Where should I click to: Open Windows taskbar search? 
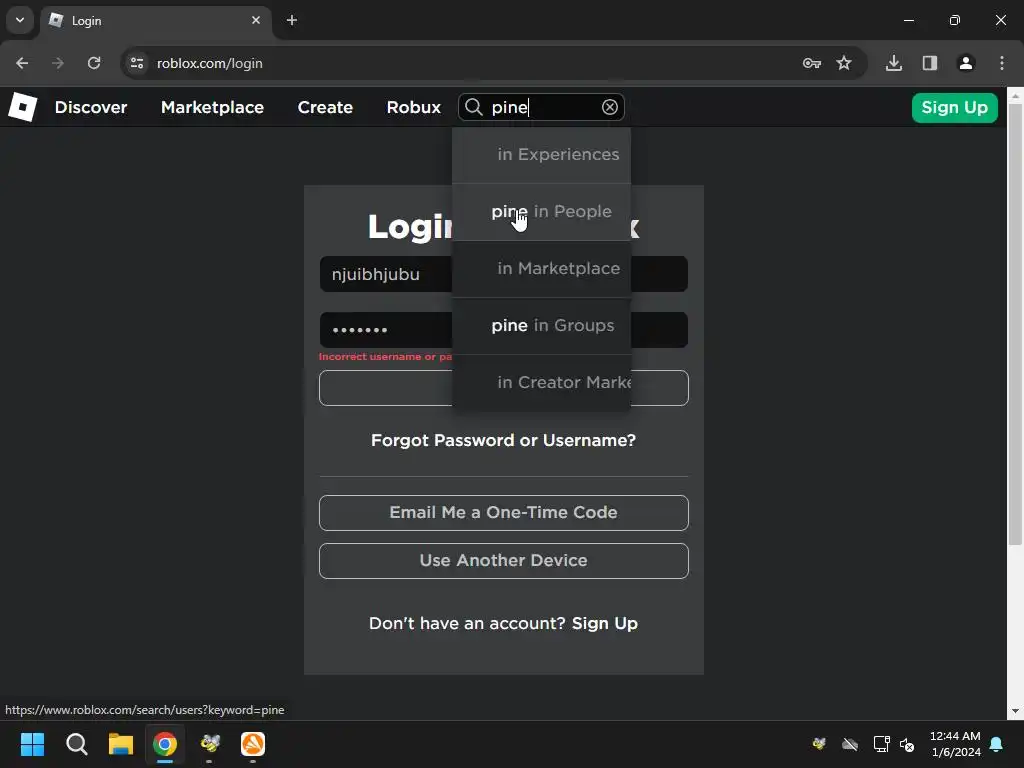(77, 744)
